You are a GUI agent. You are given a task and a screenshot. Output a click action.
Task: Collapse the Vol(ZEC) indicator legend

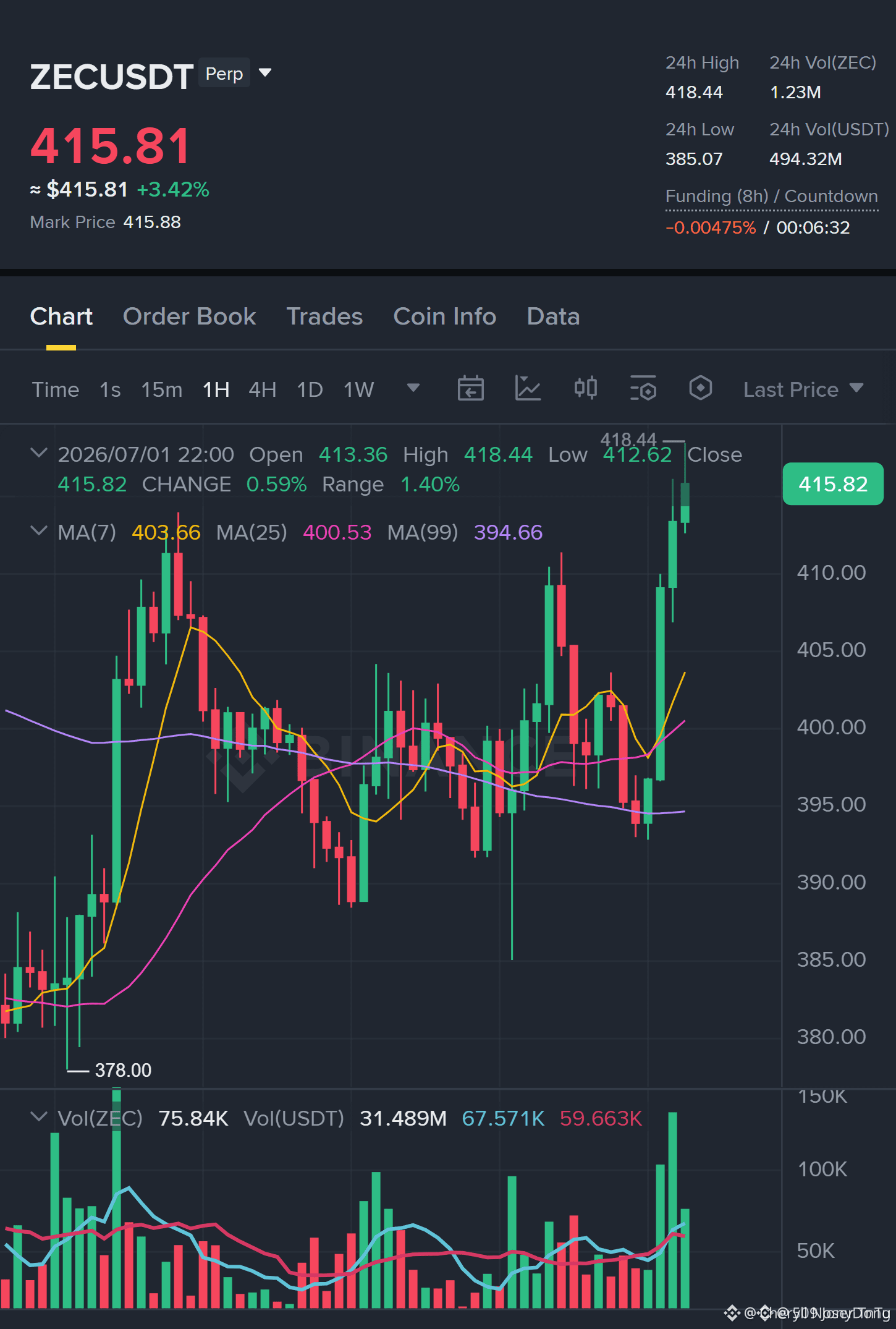39,1117
